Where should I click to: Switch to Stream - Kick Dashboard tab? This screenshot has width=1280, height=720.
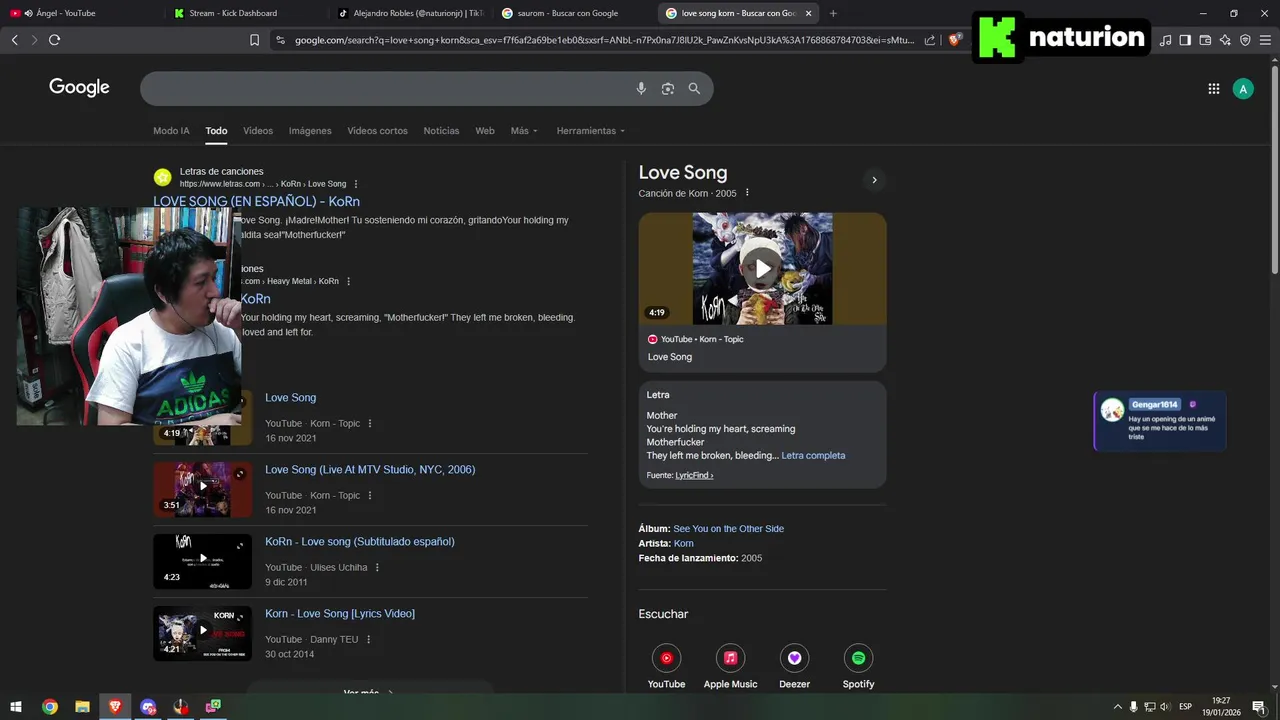[245, 13]
